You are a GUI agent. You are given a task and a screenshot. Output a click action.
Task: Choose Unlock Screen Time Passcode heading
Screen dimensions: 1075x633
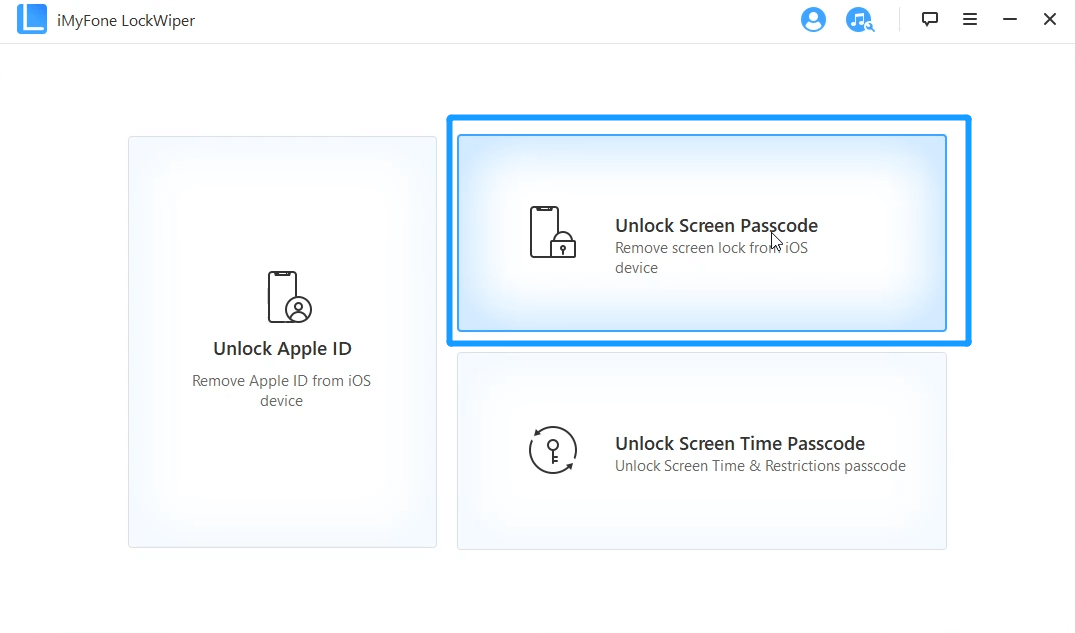pyautogui.click(x=740, y=444)
